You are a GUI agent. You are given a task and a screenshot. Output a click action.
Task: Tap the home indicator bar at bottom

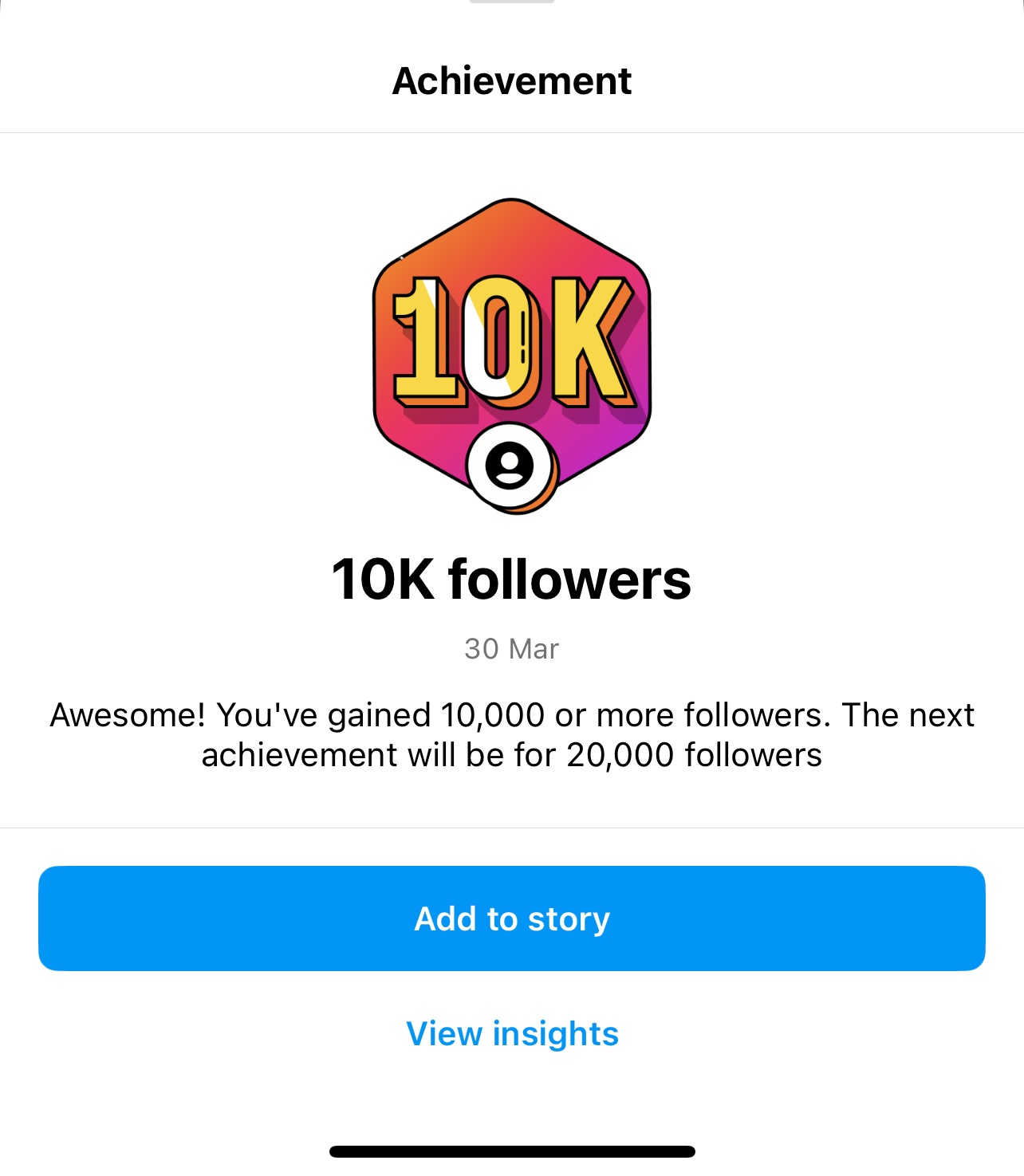click(512, 1151)
